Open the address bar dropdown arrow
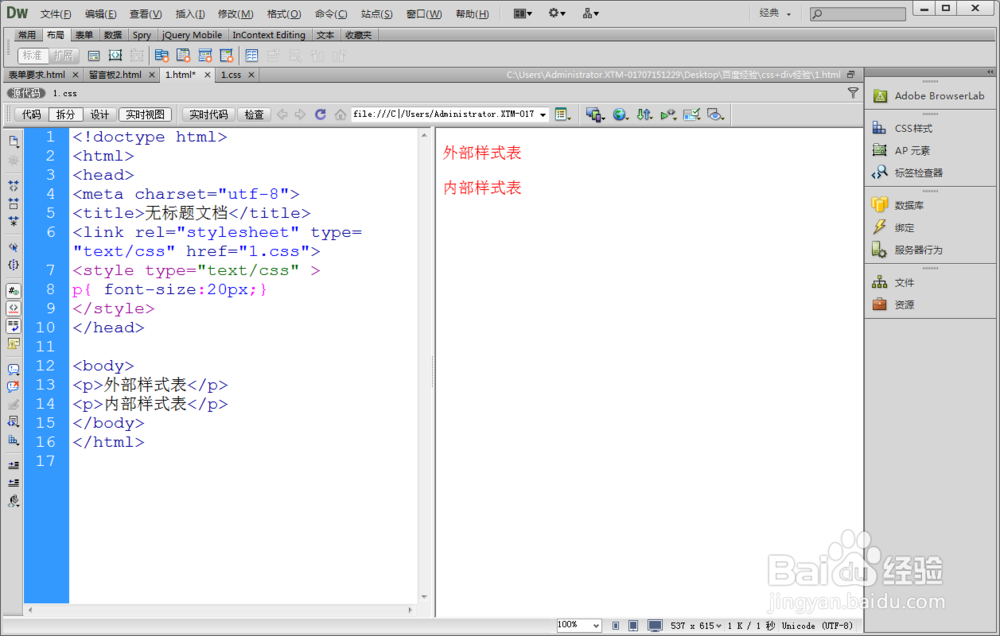This screenshot has height=636, width=1000. click(x=543, y=115)
